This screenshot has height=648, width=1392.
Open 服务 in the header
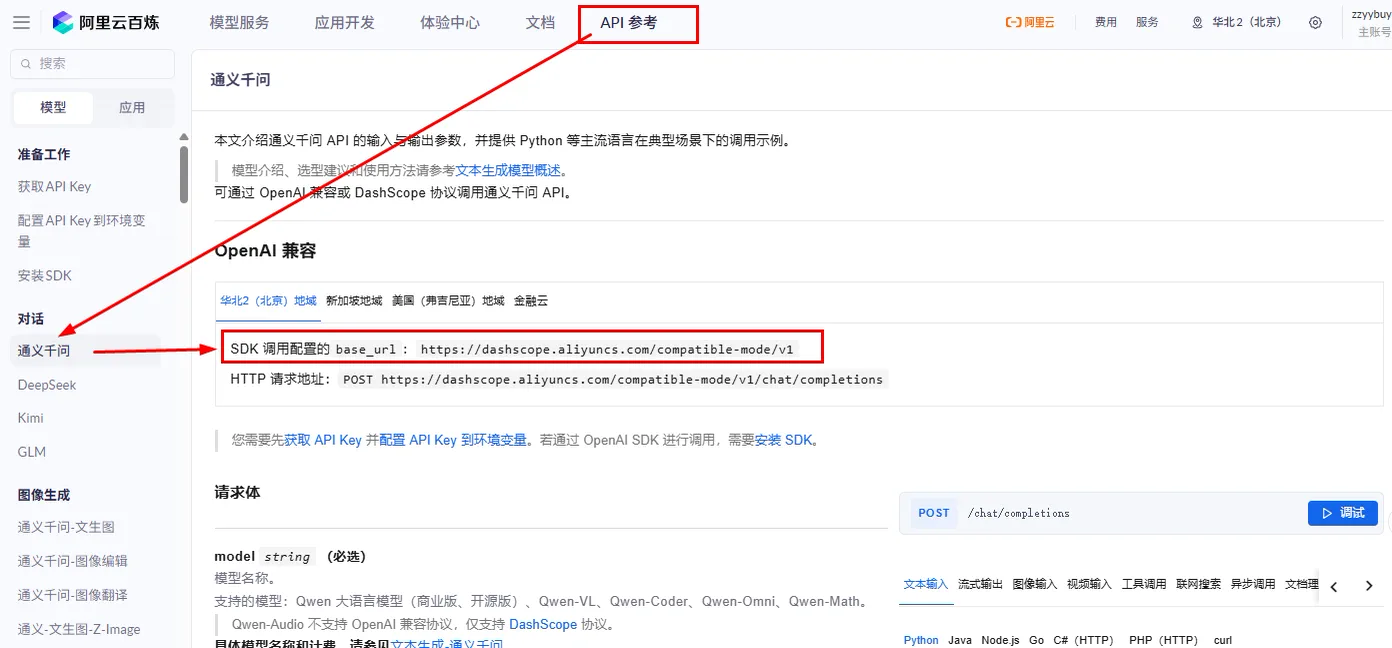click(1147, 22)
